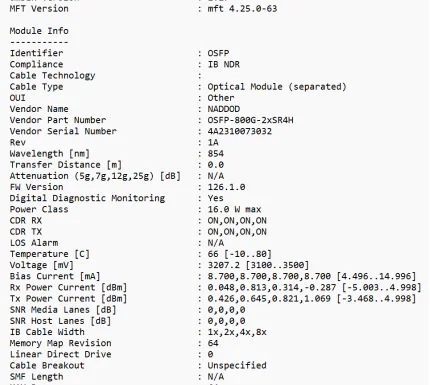Screen dimensions: 430x385
Task: Click the MFT Version value mft 4.25.0-63
Action: click(x=242, y=9)
